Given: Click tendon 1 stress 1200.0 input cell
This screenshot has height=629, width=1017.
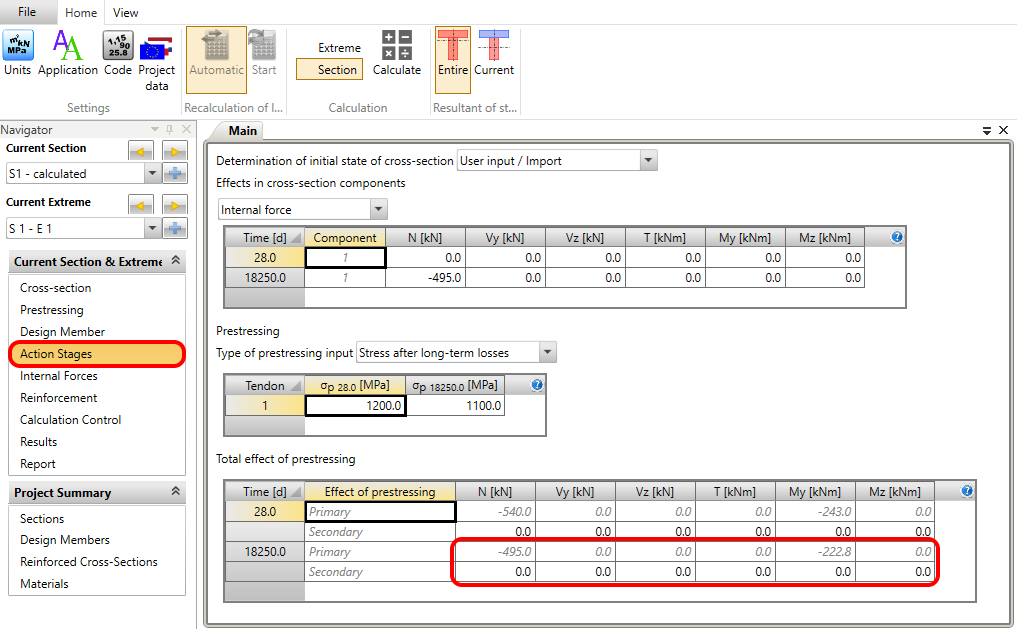Looking at the screenshot, I should point(355,406).
